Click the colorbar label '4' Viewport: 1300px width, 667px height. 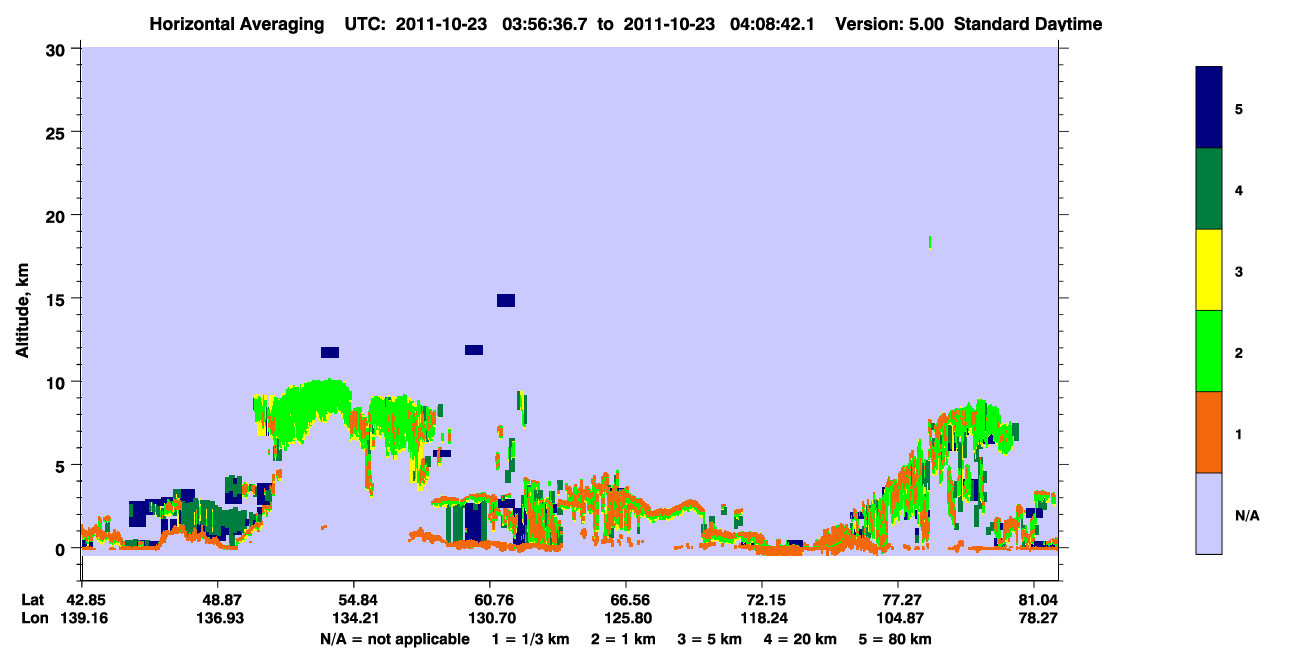coord(1239,189)
